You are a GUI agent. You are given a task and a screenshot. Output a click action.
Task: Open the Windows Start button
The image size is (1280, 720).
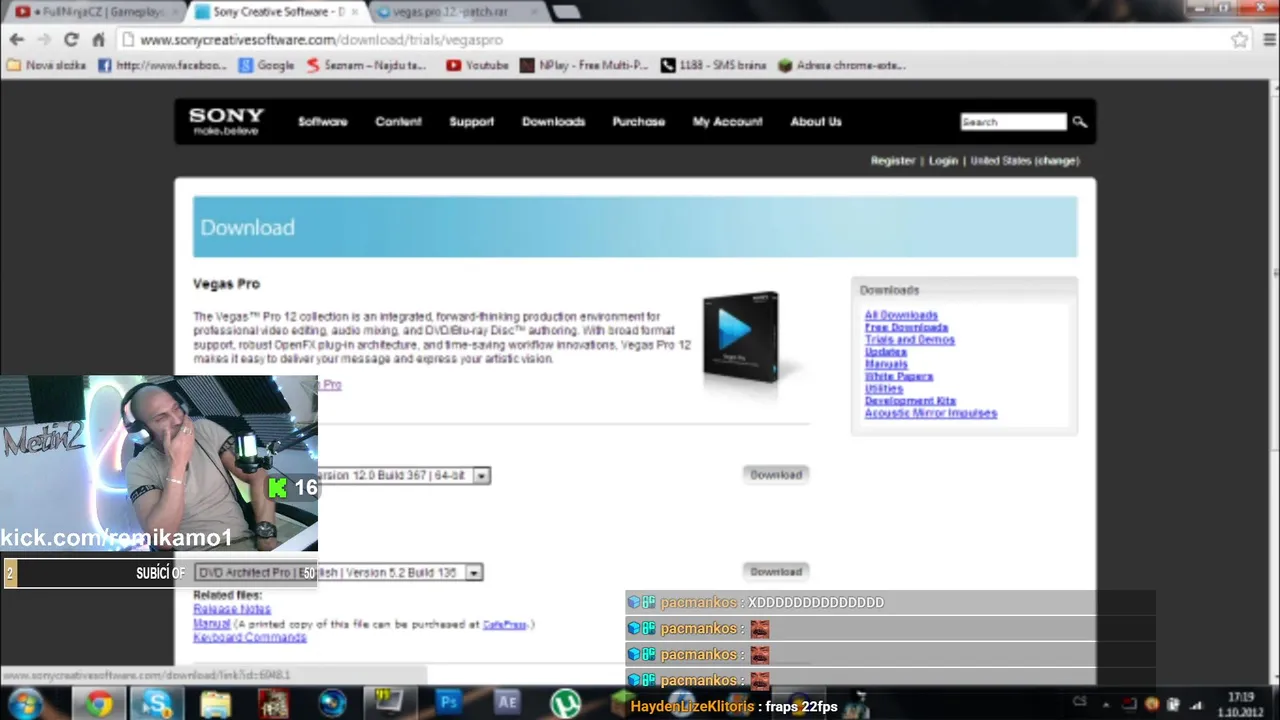(24, 703)
